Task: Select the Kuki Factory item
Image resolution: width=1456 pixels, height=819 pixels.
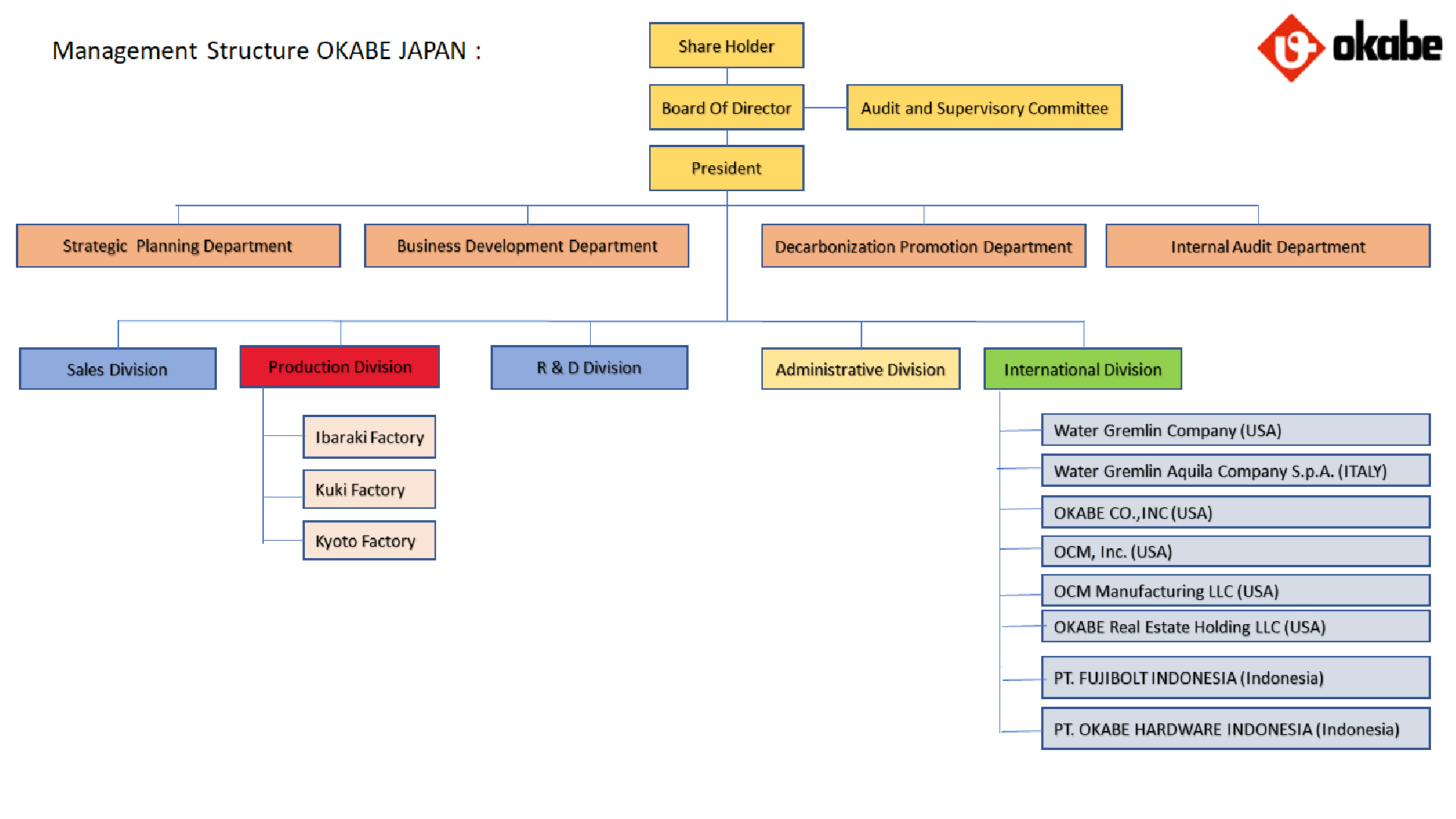Action: point(369,490)
